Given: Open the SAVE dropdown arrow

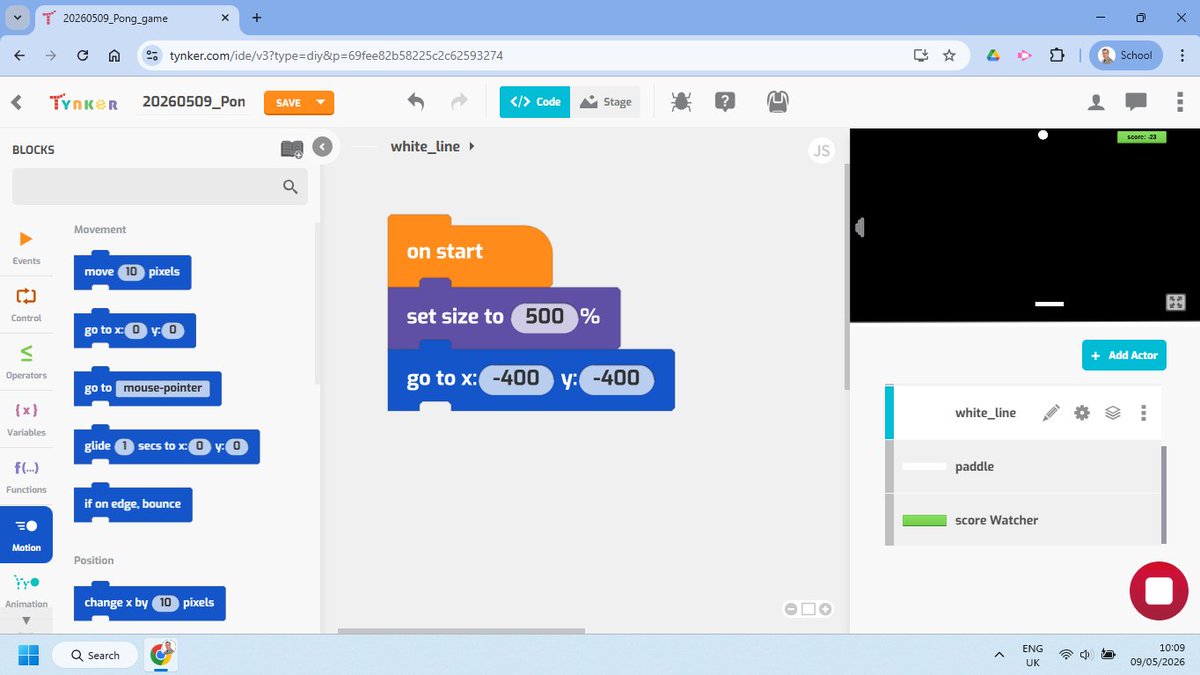Looking at the screenshot, I should coord(320,102).
